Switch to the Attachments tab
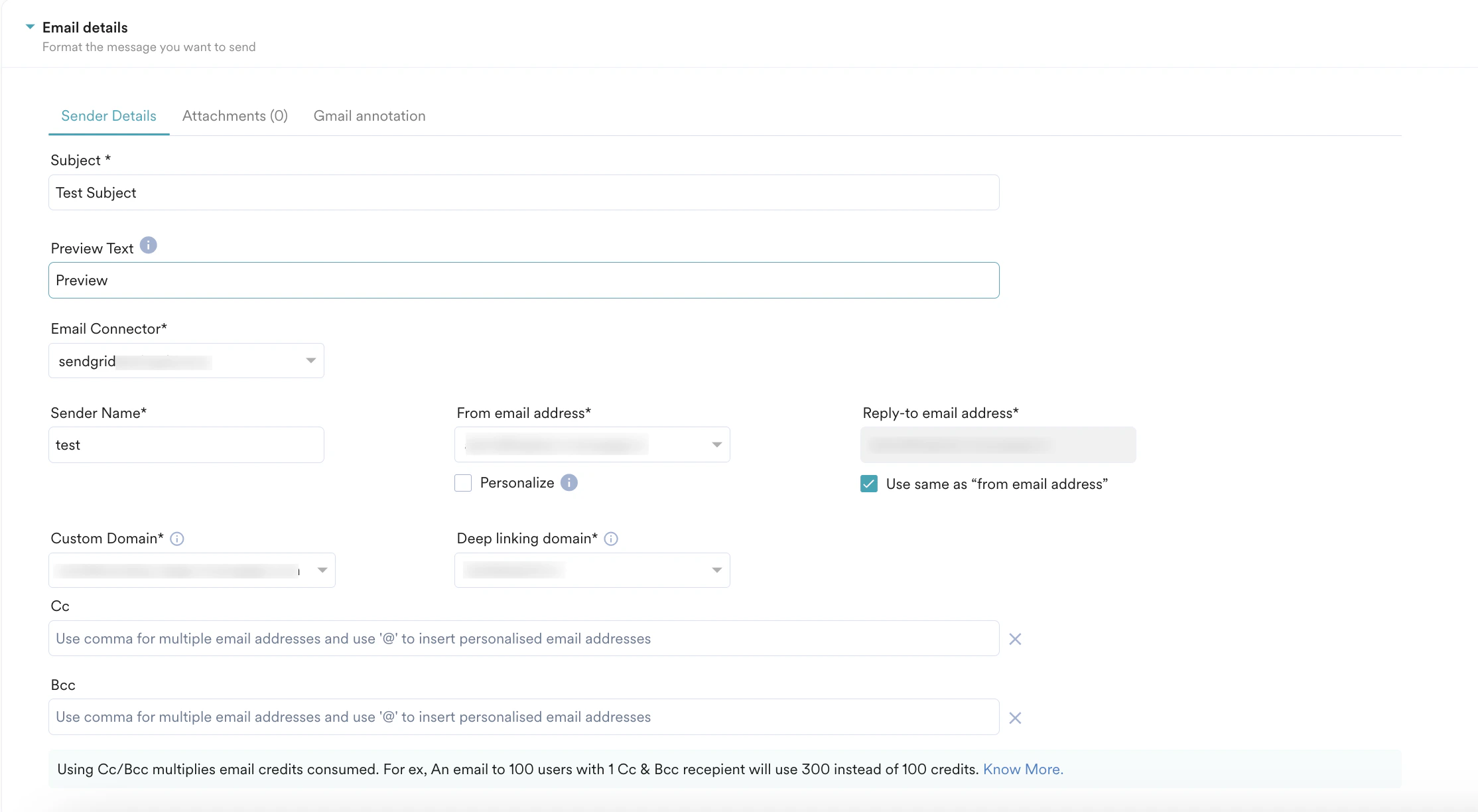This screenshot has width=1478, height=812. [235, 115]
